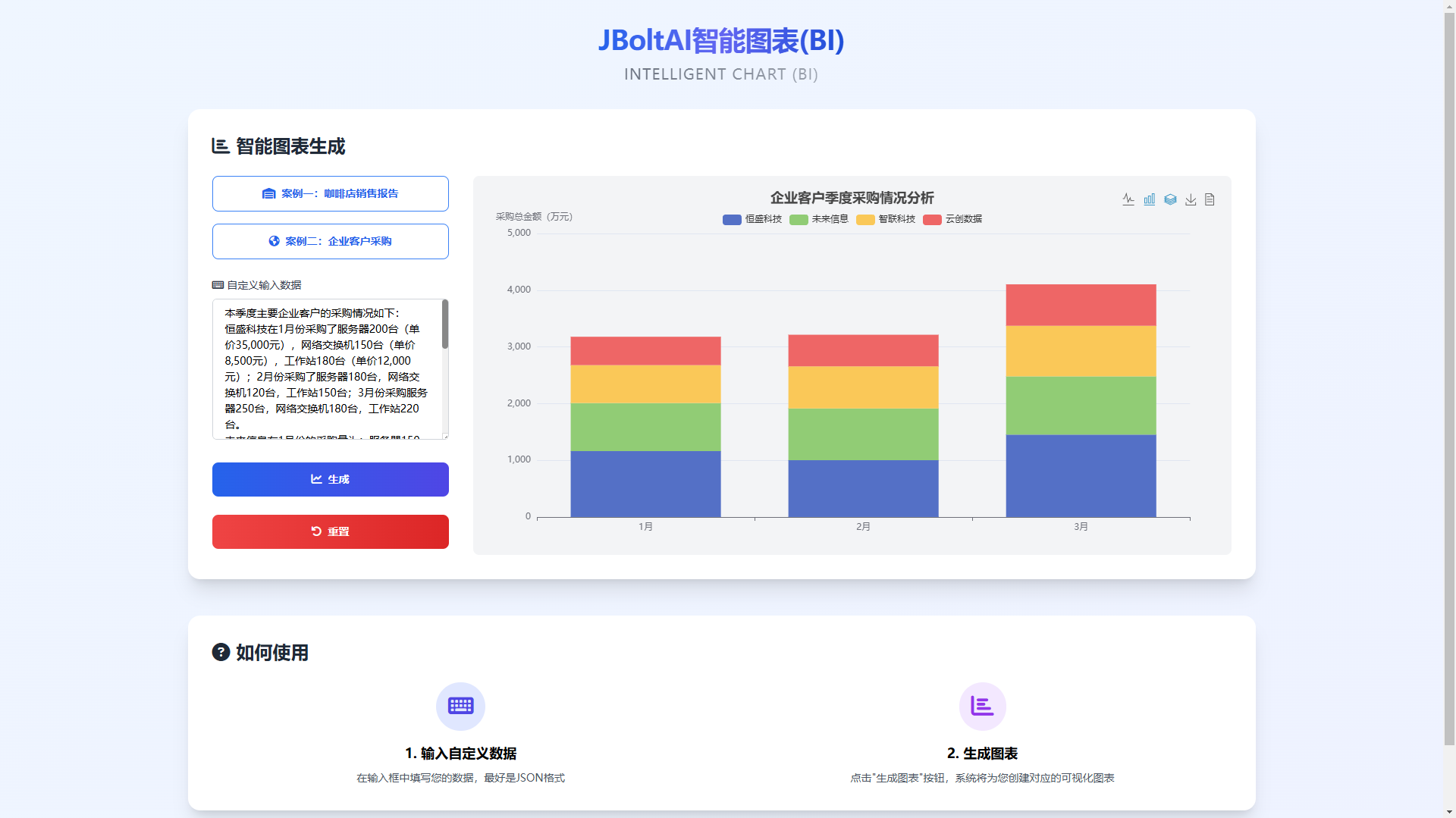Click question mark icon beside 如何使用
Image resolution: width=1456 pixels, height=818 pixels.
coord(221,652)
